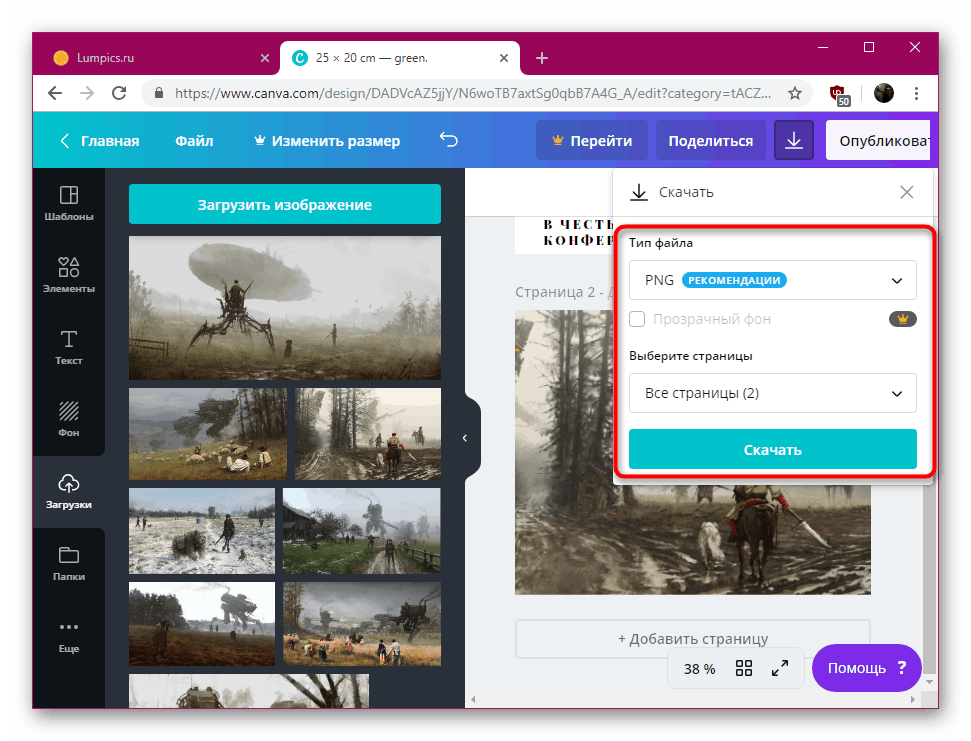Collapse the side panel with arrow handle
This screenshot has height=741, width=971.
[465, 438]
